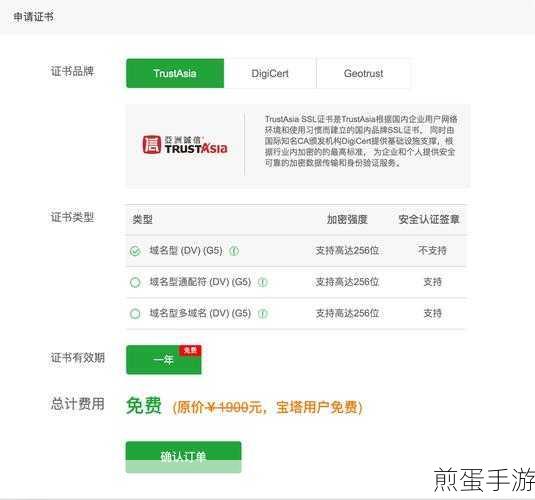Click the 证书类型 label
The height and width of the screenshot is (500, 535).
[x=72, y=217]
